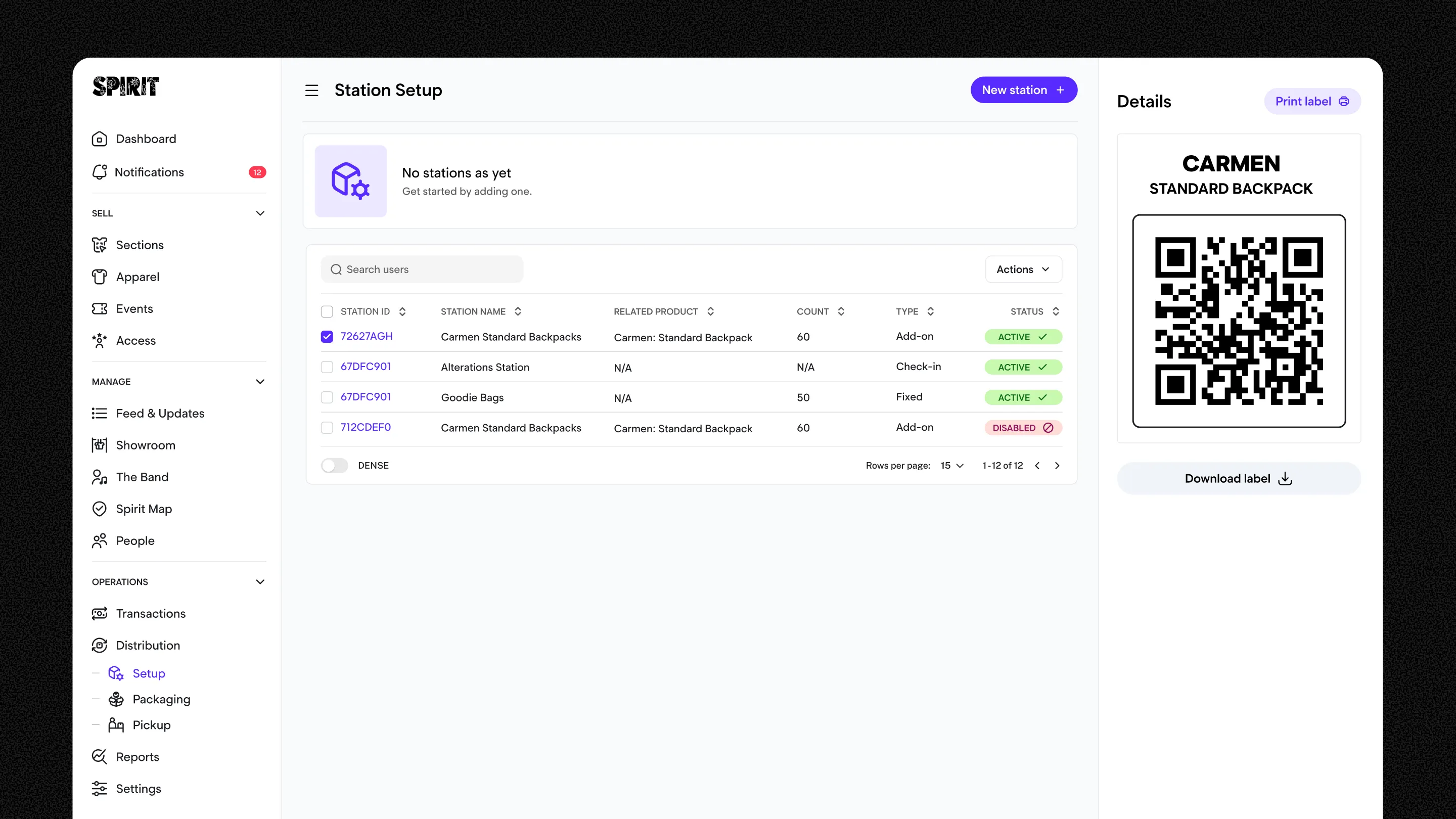Check the Goodie Bags row checkbox
The width and height of the screenshot is (1456, 819).
pyautogui.click(x=327, y=398)
